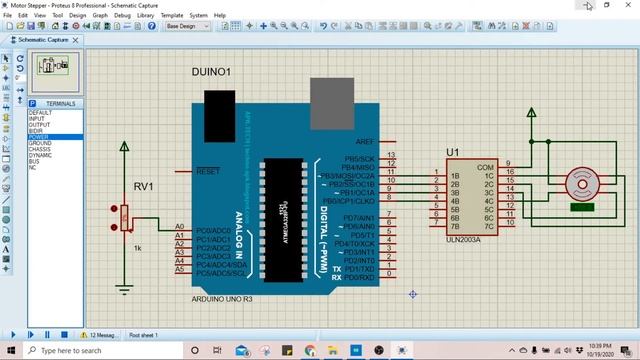Click the Redo arrow toolbar icon
Viewport: 640px width, 360px height.
pyautogui.click(x=334, y=26)
